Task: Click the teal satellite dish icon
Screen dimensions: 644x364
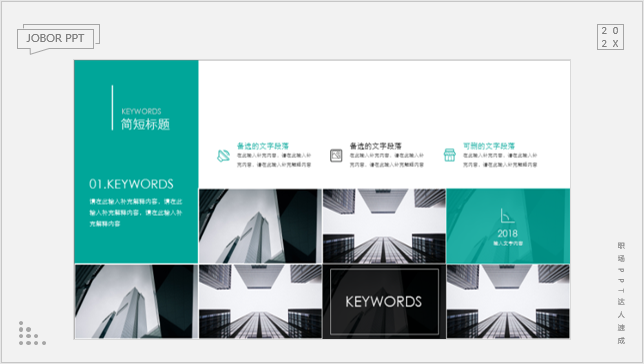Action: pos(223,156)
